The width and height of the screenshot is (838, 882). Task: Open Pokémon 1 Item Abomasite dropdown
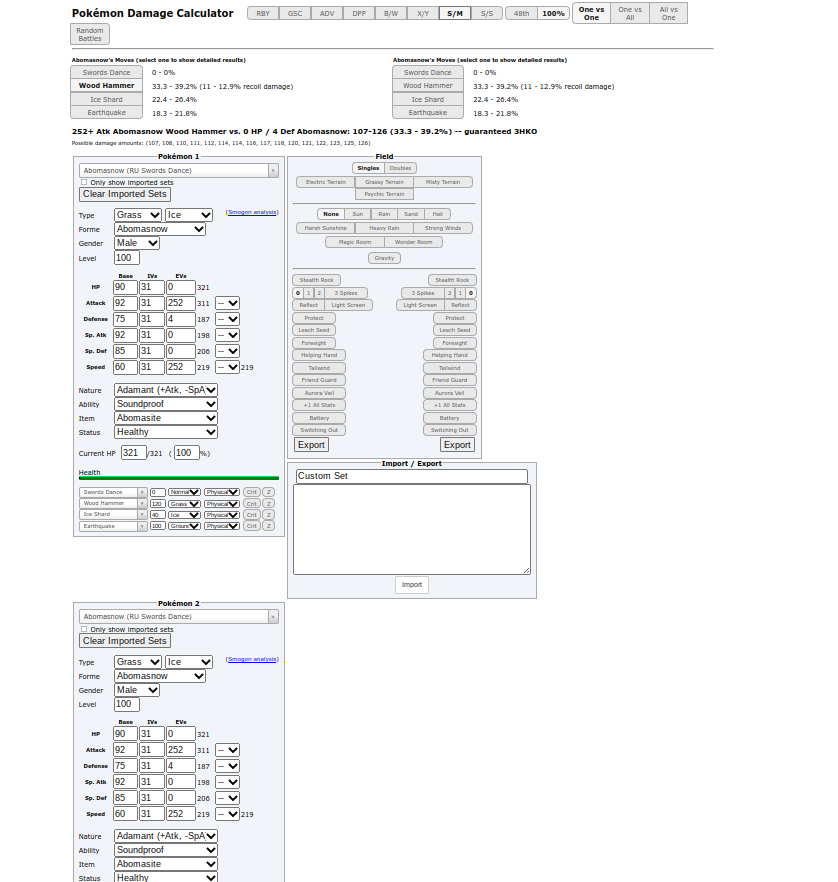[166, 418]
